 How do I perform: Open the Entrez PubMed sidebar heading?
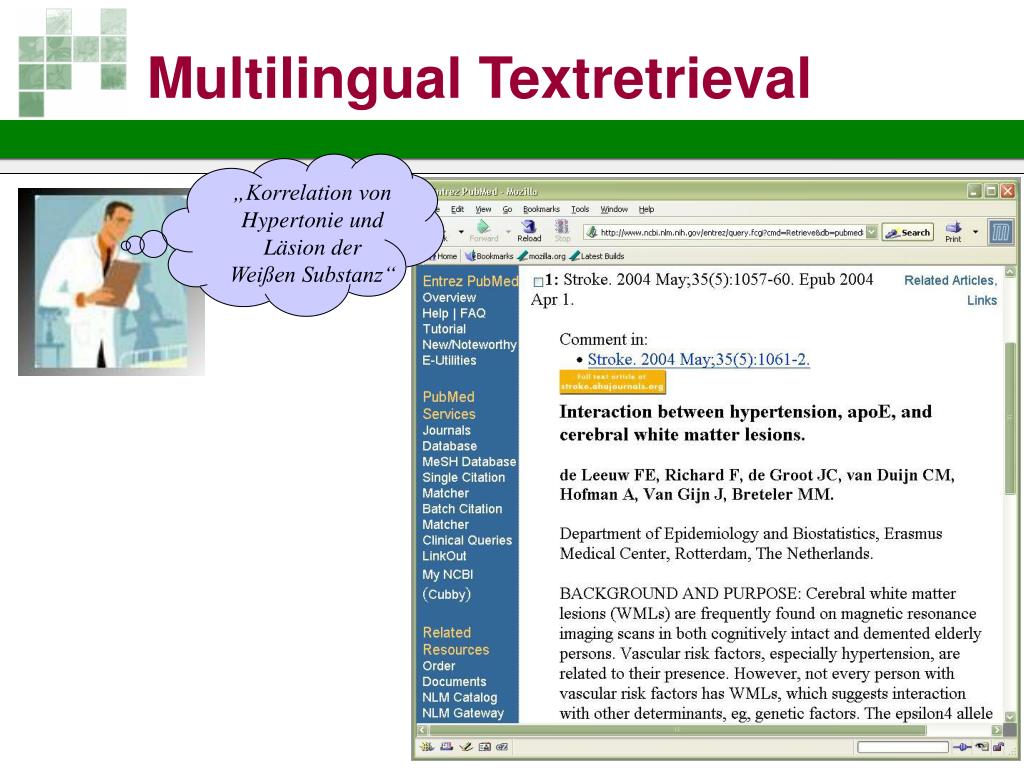(x=470, y=281)
